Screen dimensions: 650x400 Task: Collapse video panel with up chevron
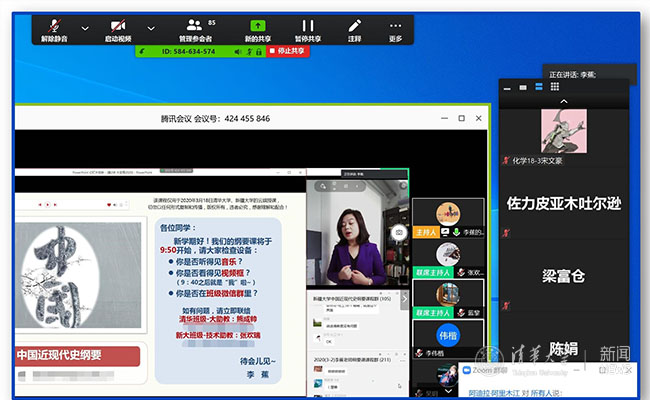click(x=564, y=101)
